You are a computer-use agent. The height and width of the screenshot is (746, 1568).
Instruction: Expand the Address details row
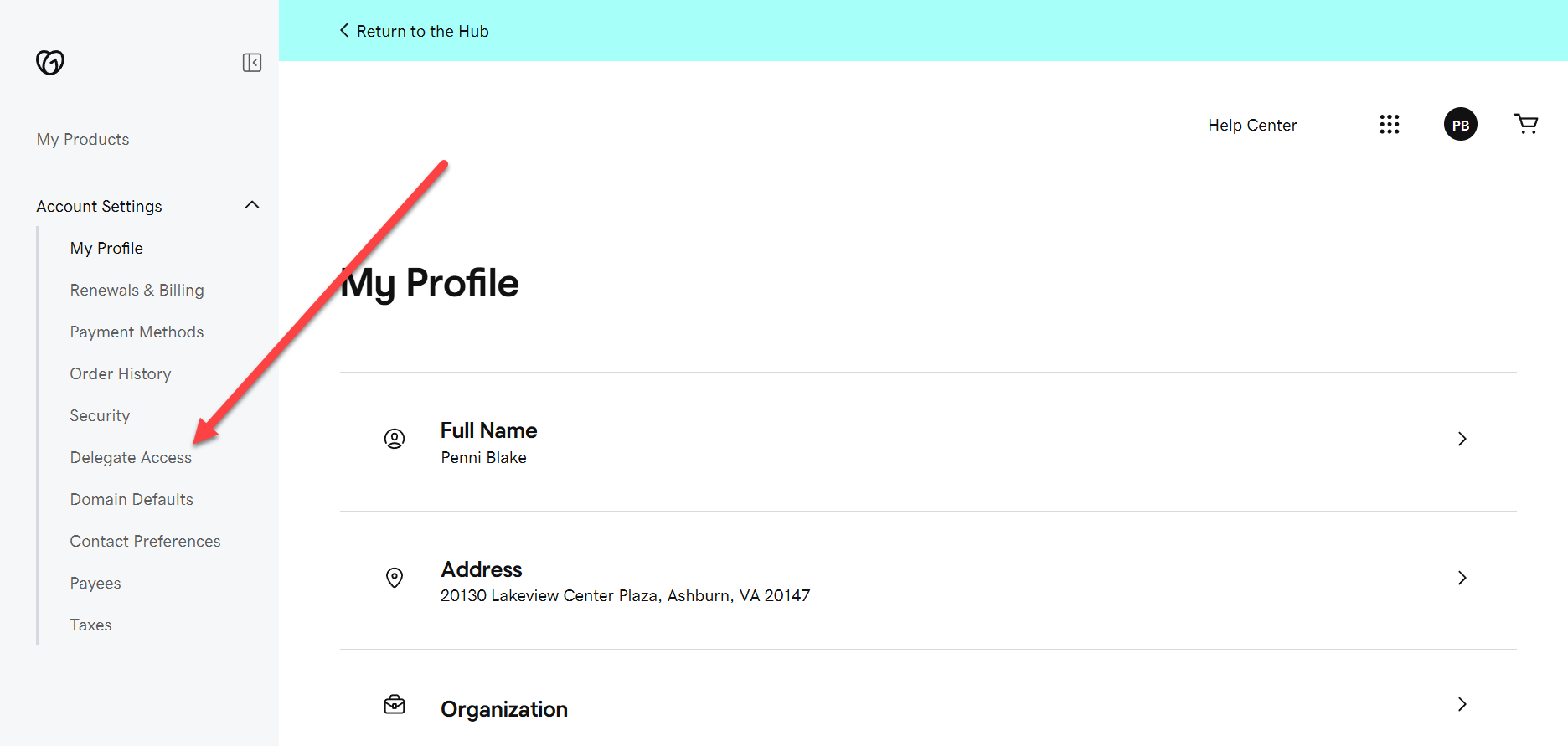point(1462,578)
